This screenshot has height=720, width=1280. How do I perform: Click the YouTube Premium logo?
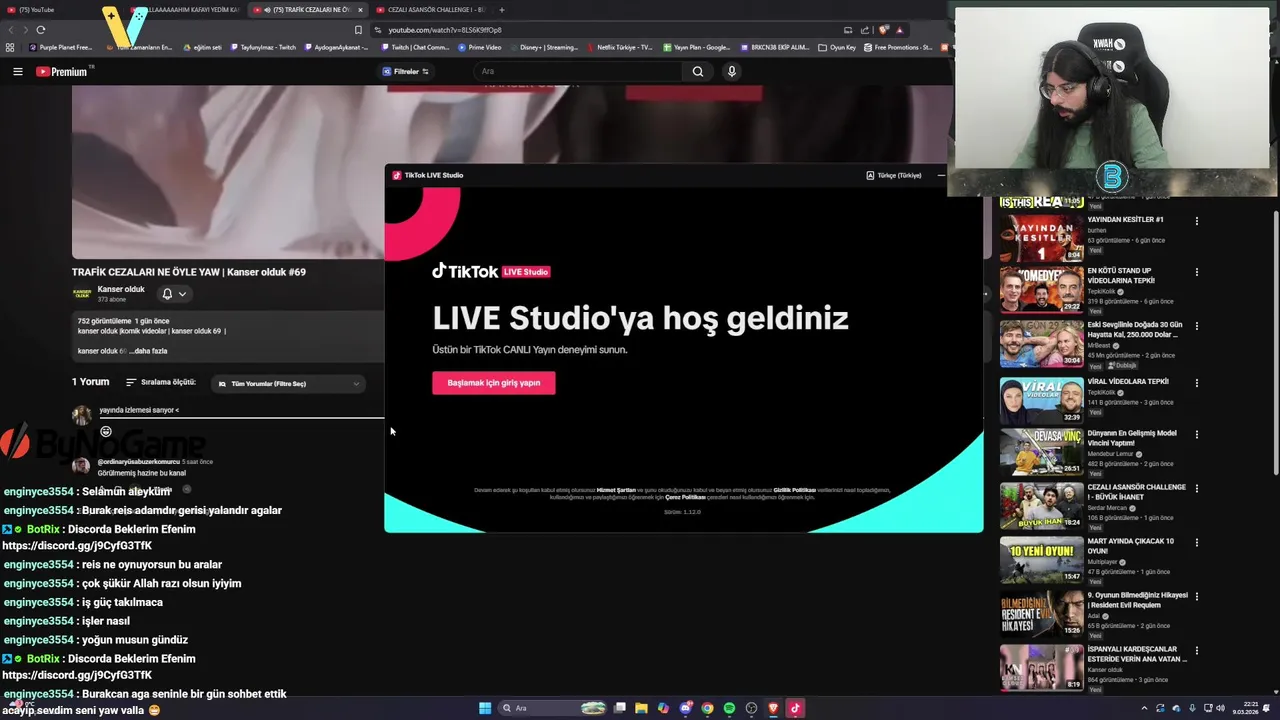tap(64, 71)
